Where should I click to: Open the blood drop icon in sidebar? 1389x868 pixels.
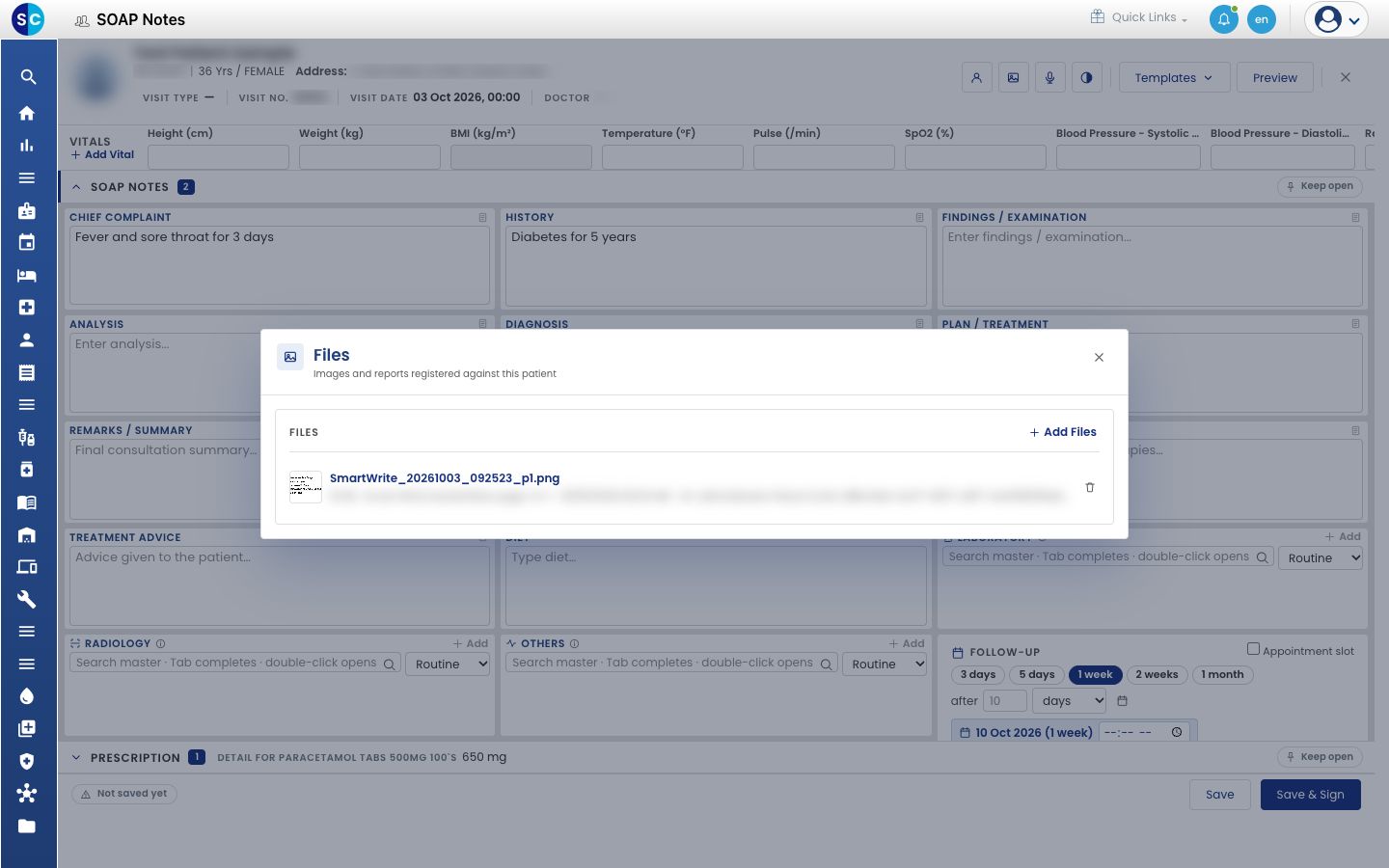coord(27,696)
